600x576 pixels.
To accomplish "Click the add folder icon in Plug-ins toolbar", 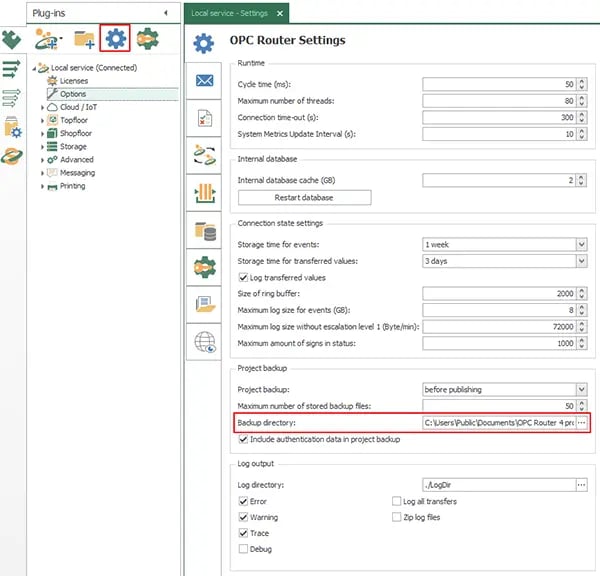I will point(84,40).
